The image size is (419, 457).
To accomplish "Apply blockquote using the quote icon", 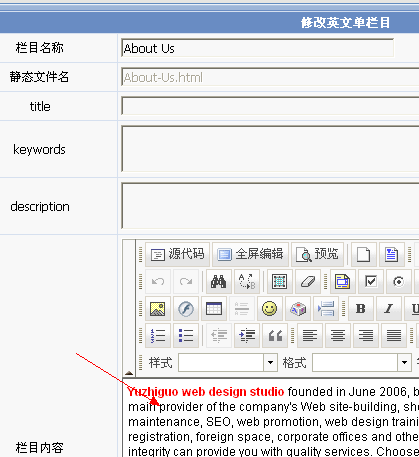I will [x=275, y=336].
